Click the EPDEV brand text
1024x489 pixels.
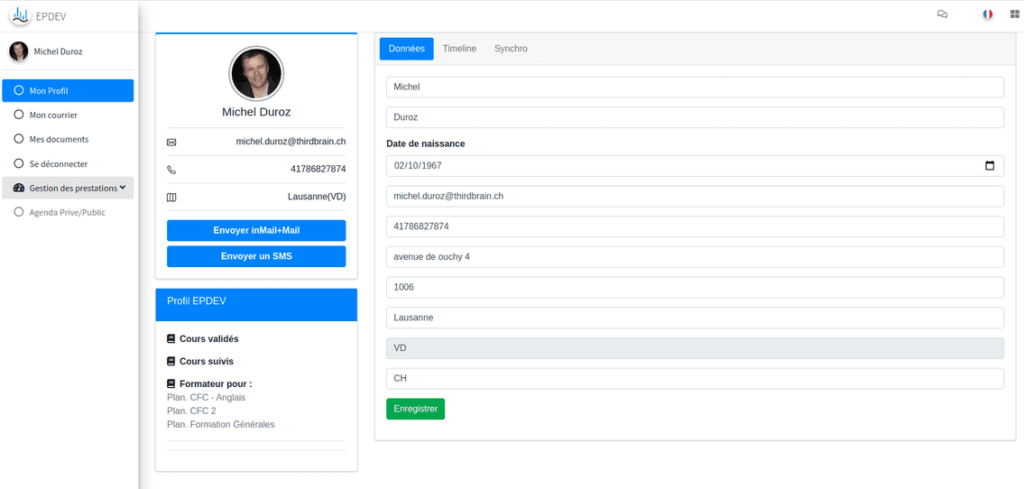pyautogui.click(x=51, y=16)
